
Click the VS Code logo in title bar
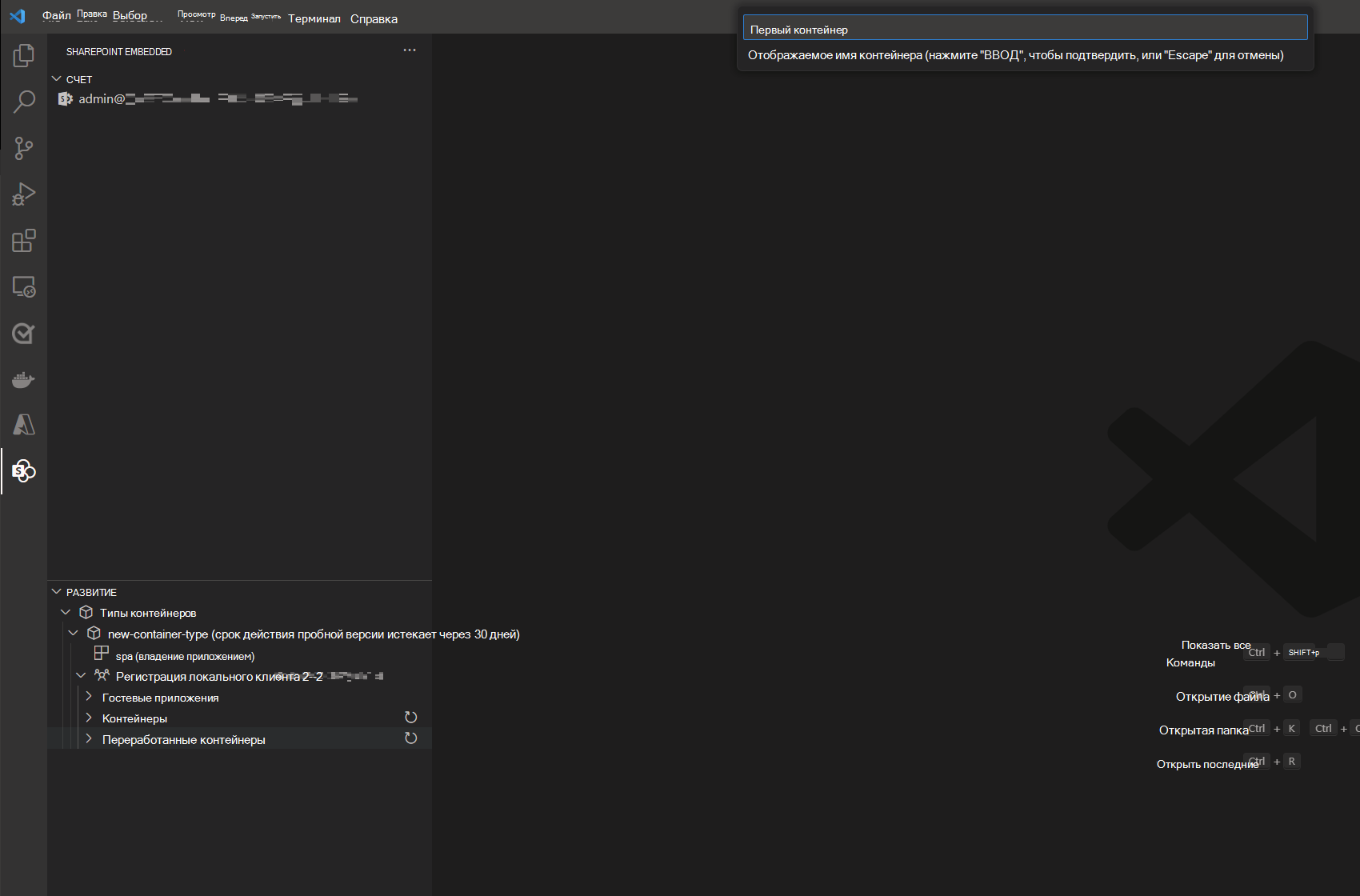pyautogui.click(x=18, y=16)
